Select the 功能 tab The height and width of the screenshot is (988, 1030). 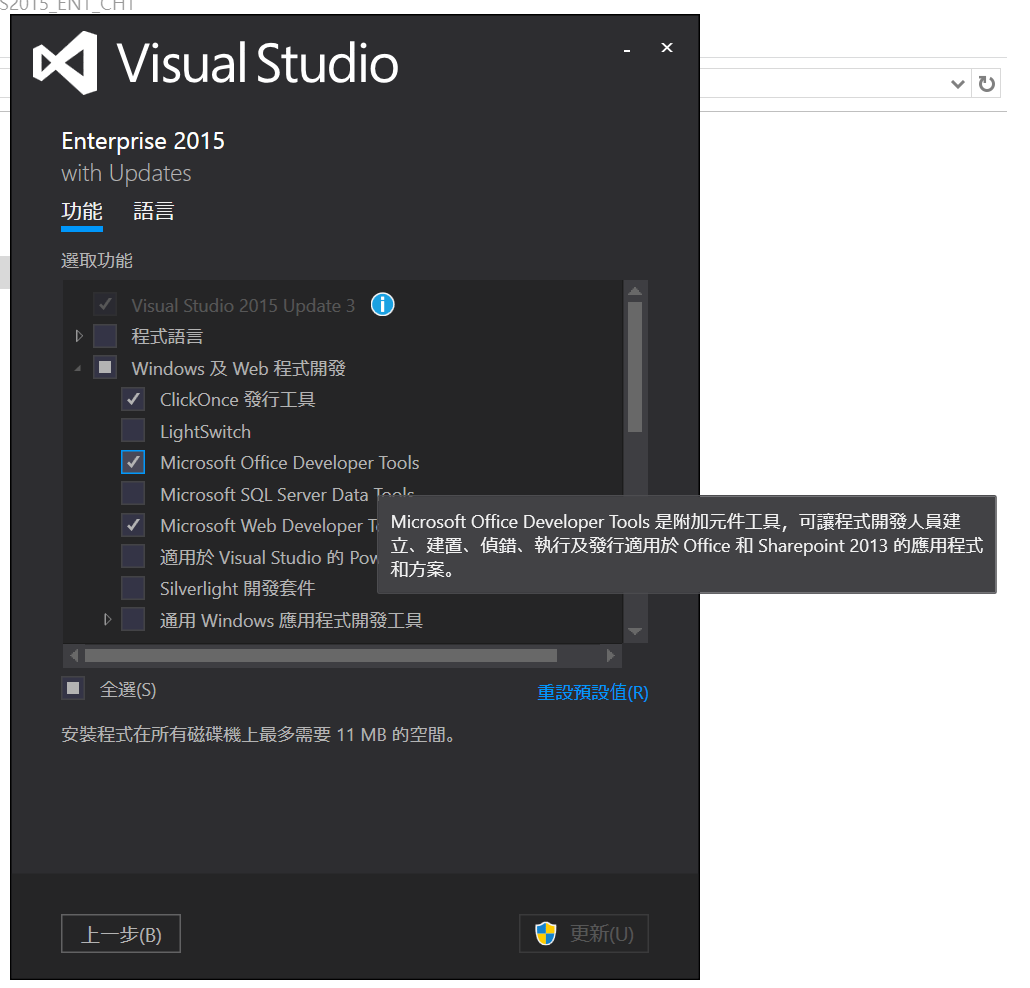[82, 211]
